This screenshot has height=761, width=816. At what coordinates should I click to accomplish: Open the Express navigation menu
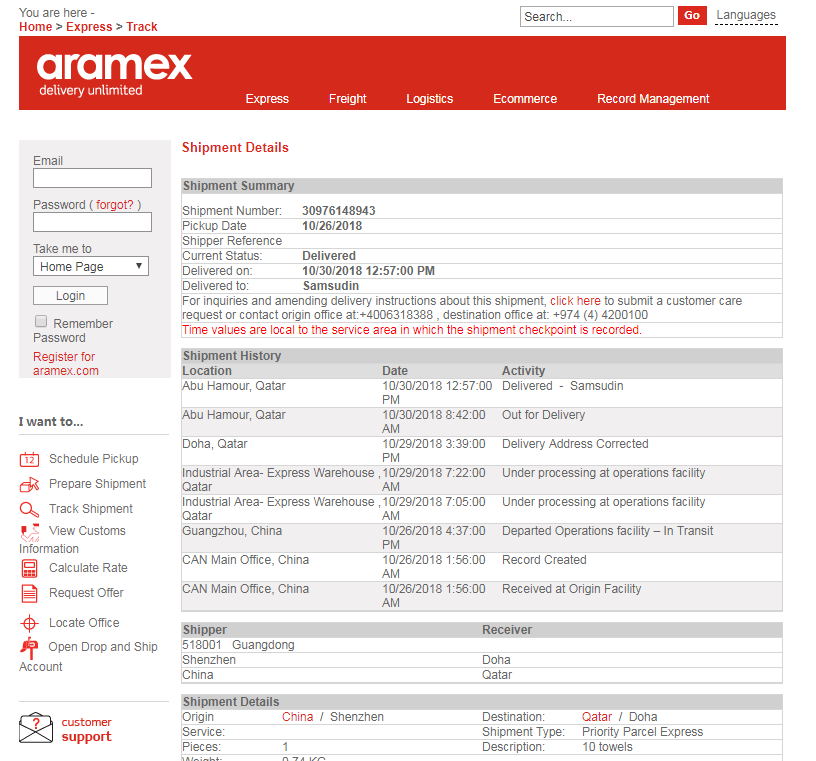click(267, 99)
